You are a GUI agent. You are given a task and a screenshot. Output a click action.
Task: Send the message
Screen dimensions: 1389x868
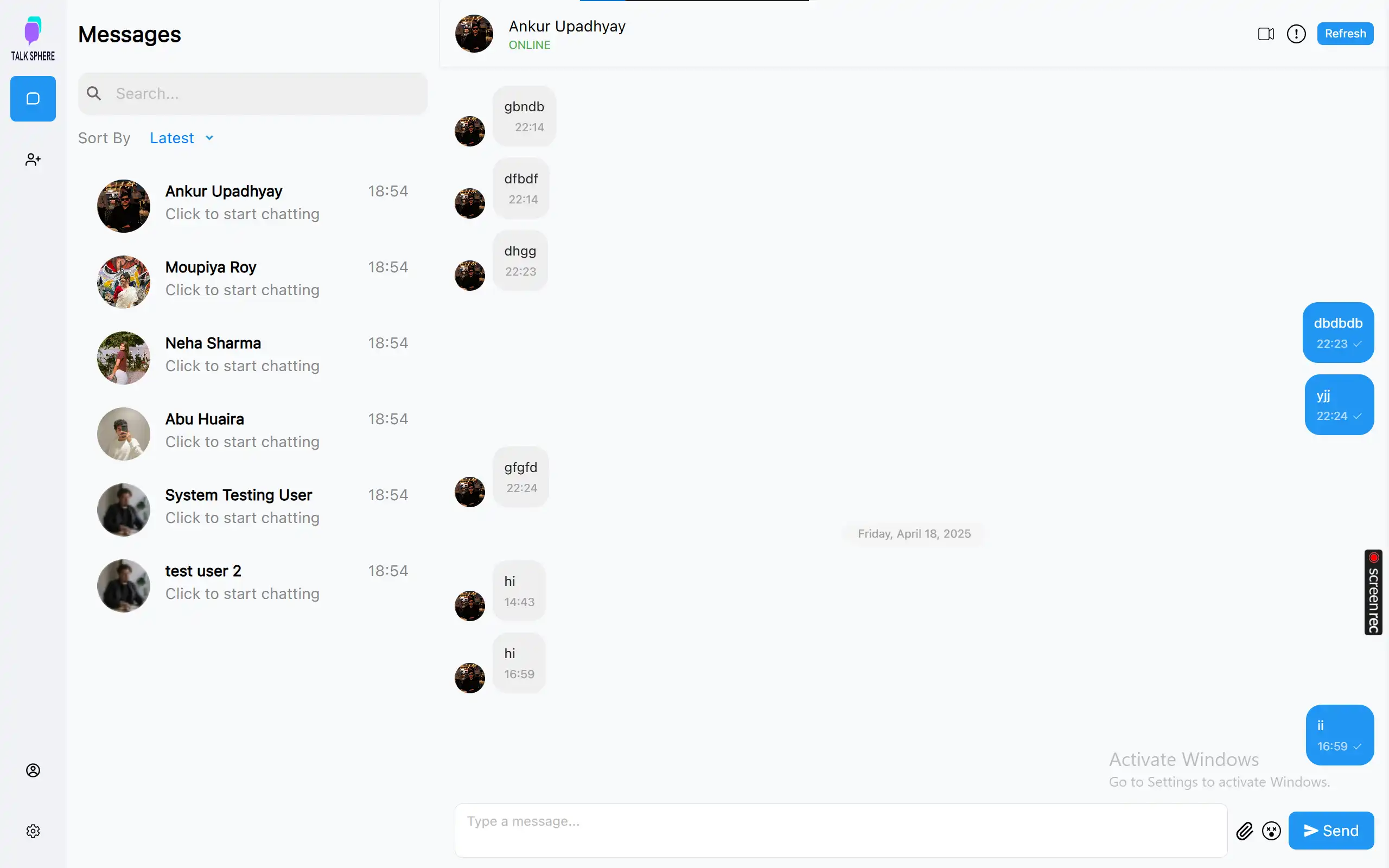pos(1330,831)
